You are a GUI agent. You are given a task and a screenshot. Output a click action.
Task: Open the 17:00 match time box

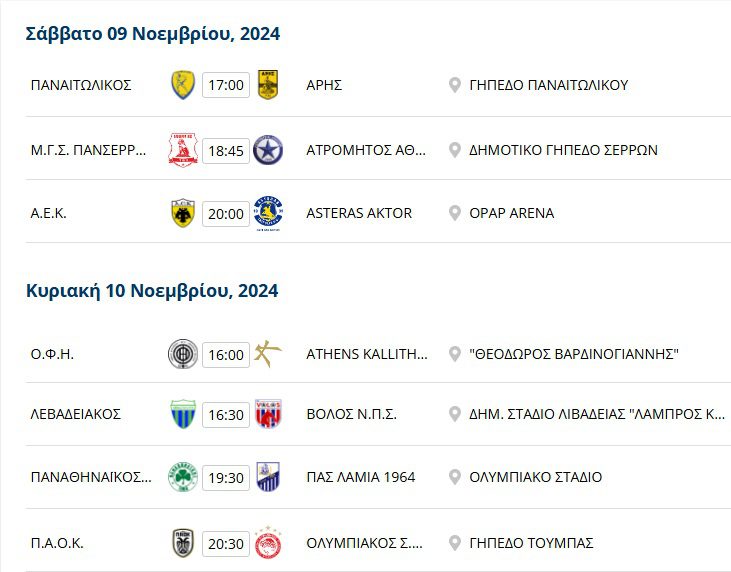click(226, 85)
